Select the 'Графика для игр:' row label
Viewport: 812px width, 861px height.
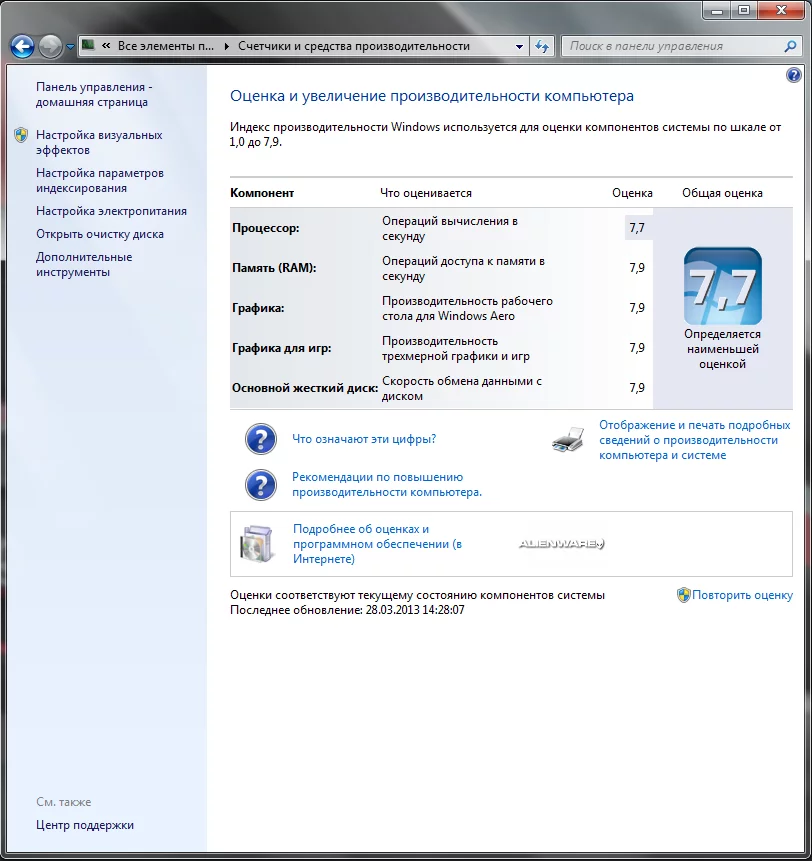pyautogui.click(x=282, y=348)
